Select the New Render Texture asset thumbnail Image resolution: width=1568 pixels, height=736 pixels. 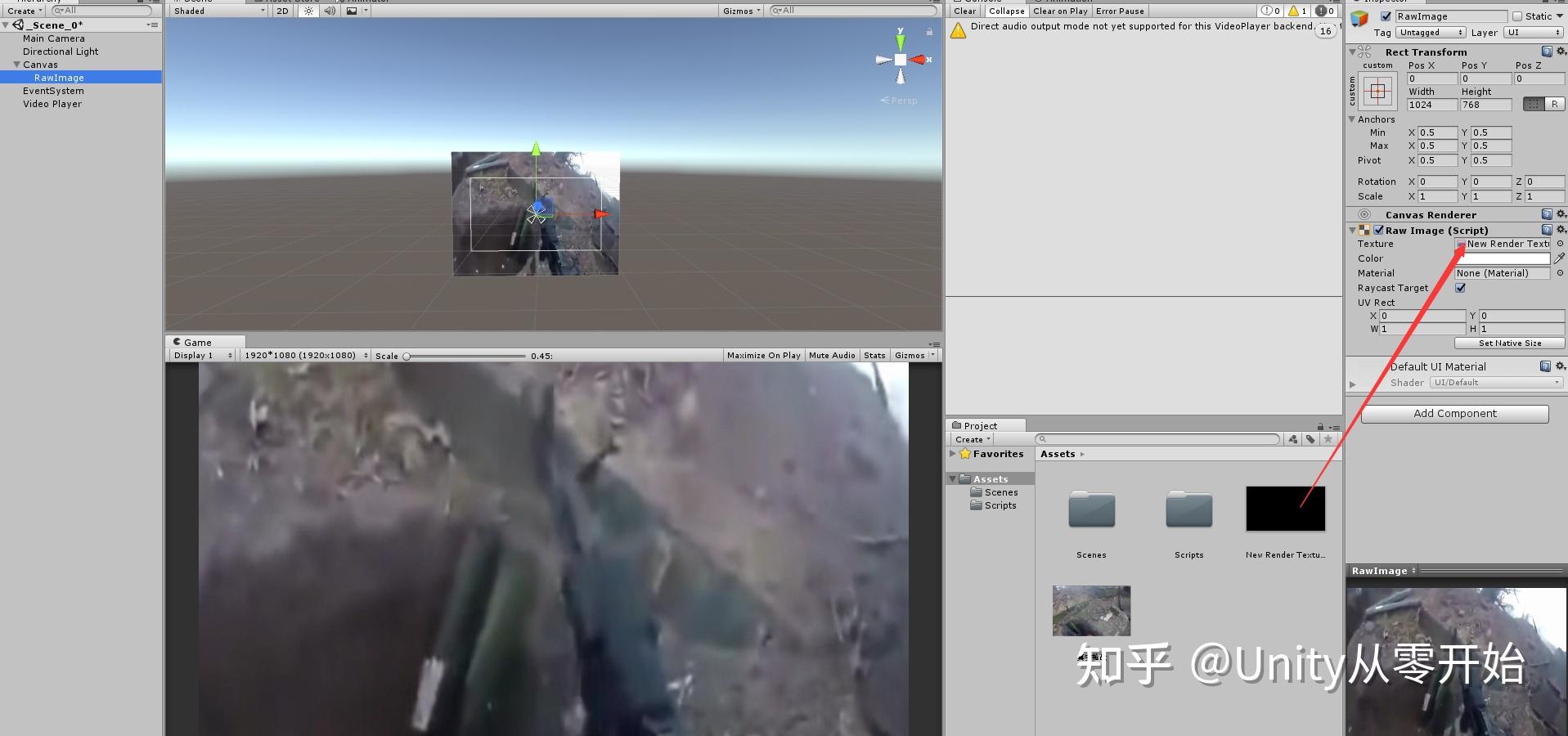pyautogui.click(x=1284, y=508)
